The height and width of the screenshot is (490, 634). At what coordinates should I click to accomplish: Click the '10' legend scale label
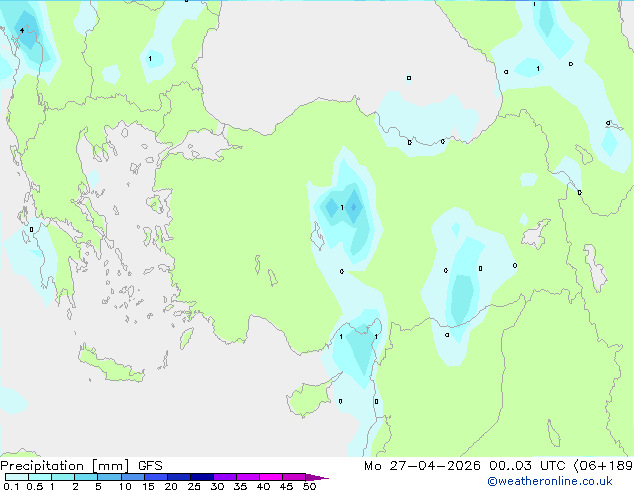click(x=125, y=486)
